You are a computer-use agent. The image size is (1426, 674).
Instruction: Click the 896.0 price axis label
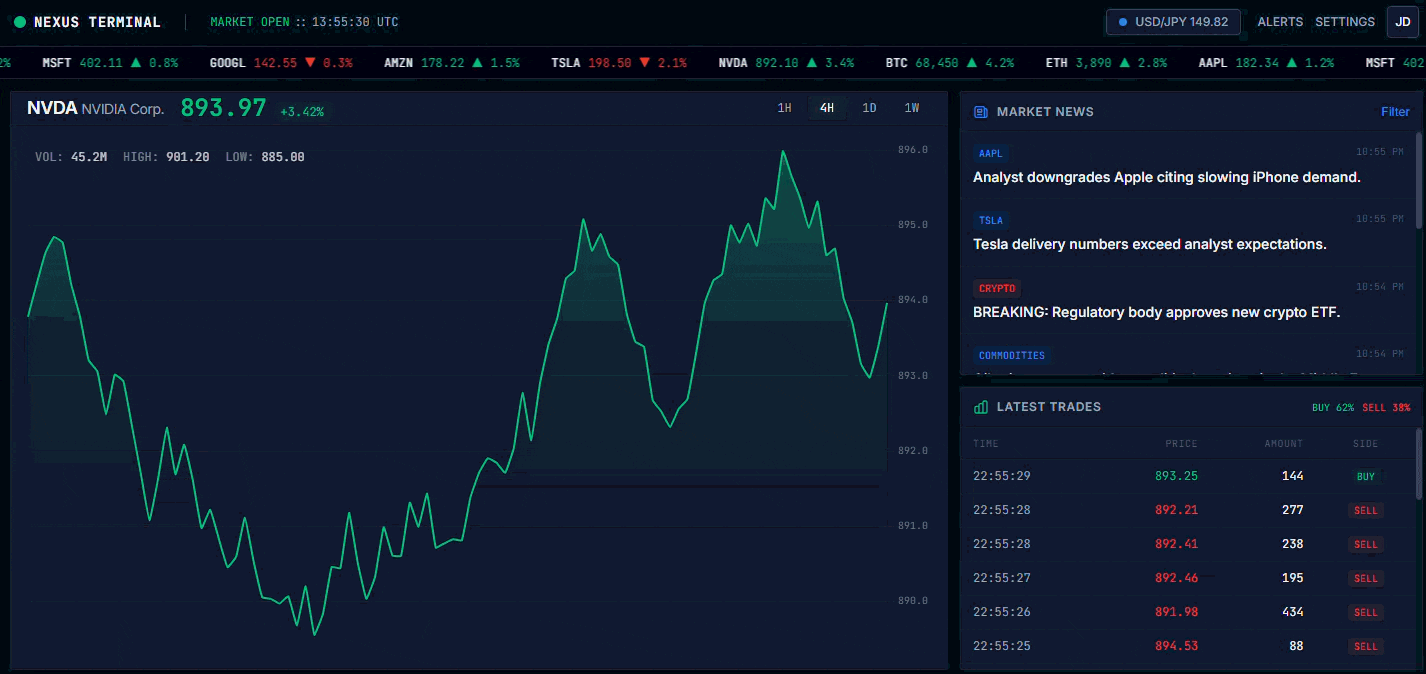tap(913, 150)
